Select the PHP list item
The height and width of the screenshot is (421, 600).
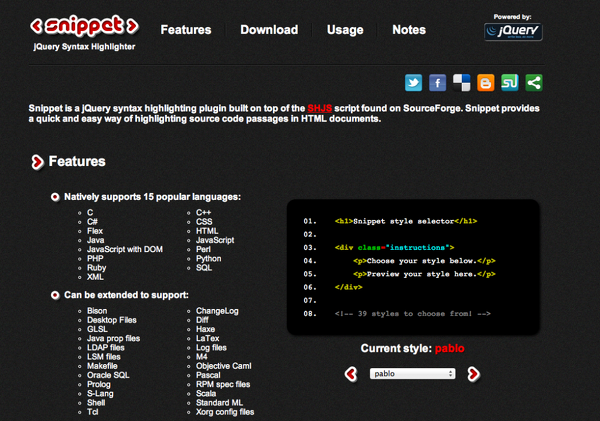tap(95, 259)
